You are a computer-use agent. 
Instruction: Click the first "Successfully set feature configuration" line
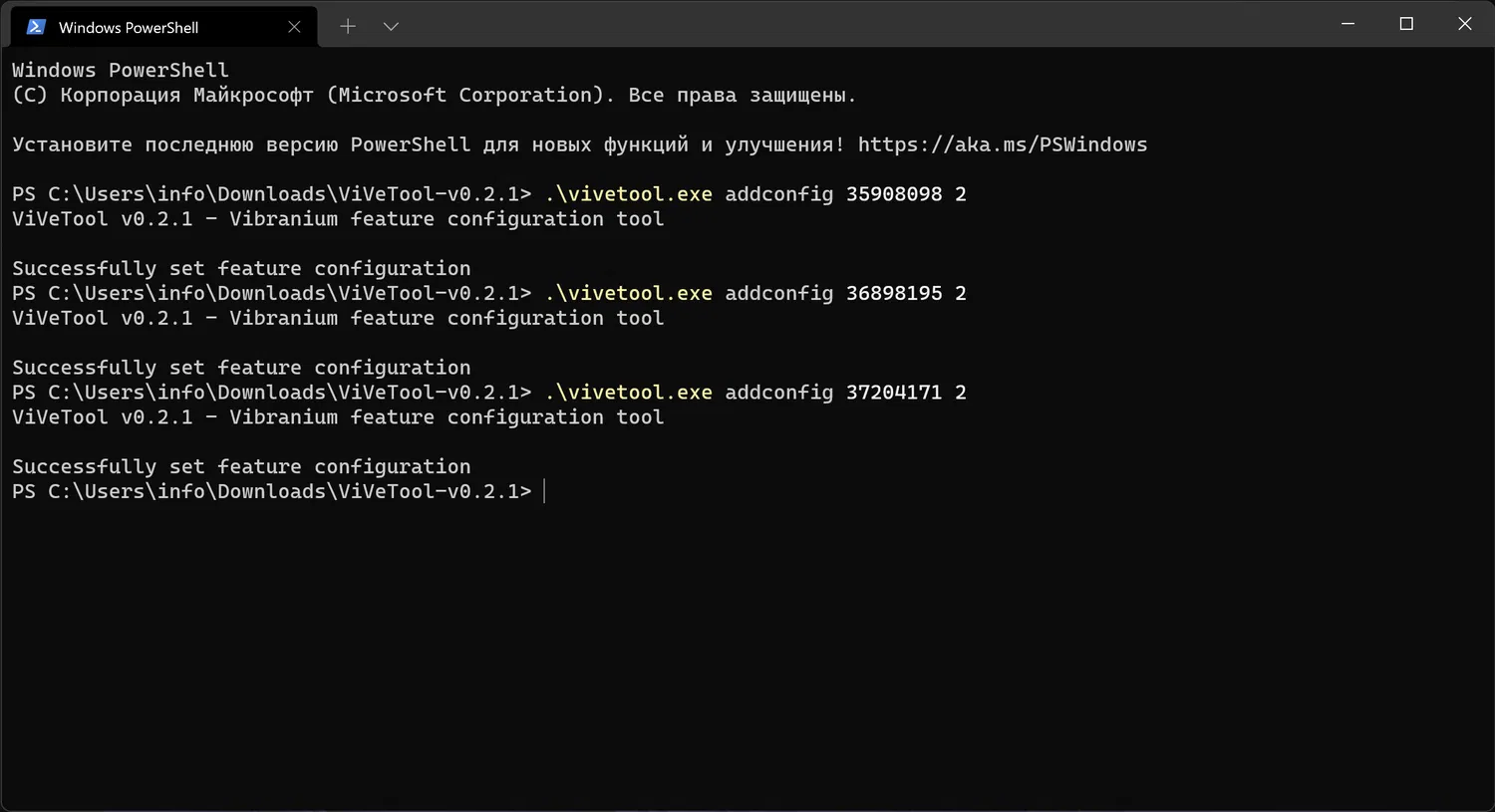tap(241, 269)
